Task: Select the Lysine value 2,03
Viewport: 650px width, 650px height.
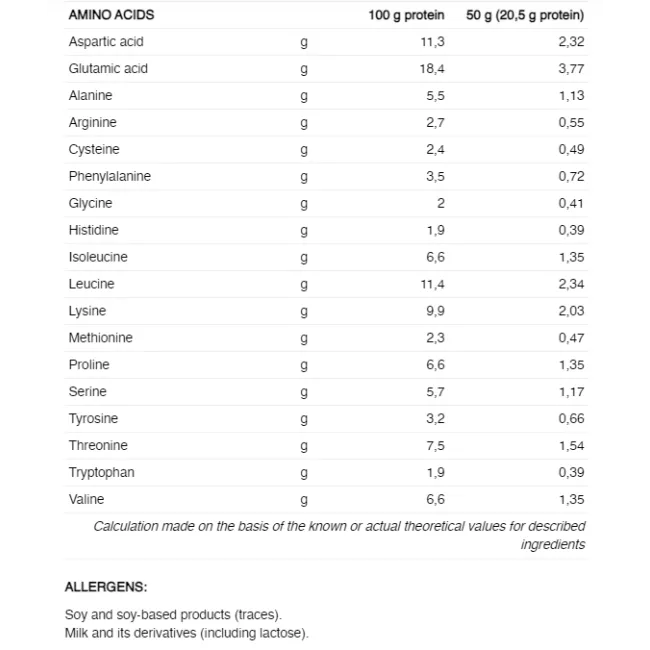Action: pos(571,312)
